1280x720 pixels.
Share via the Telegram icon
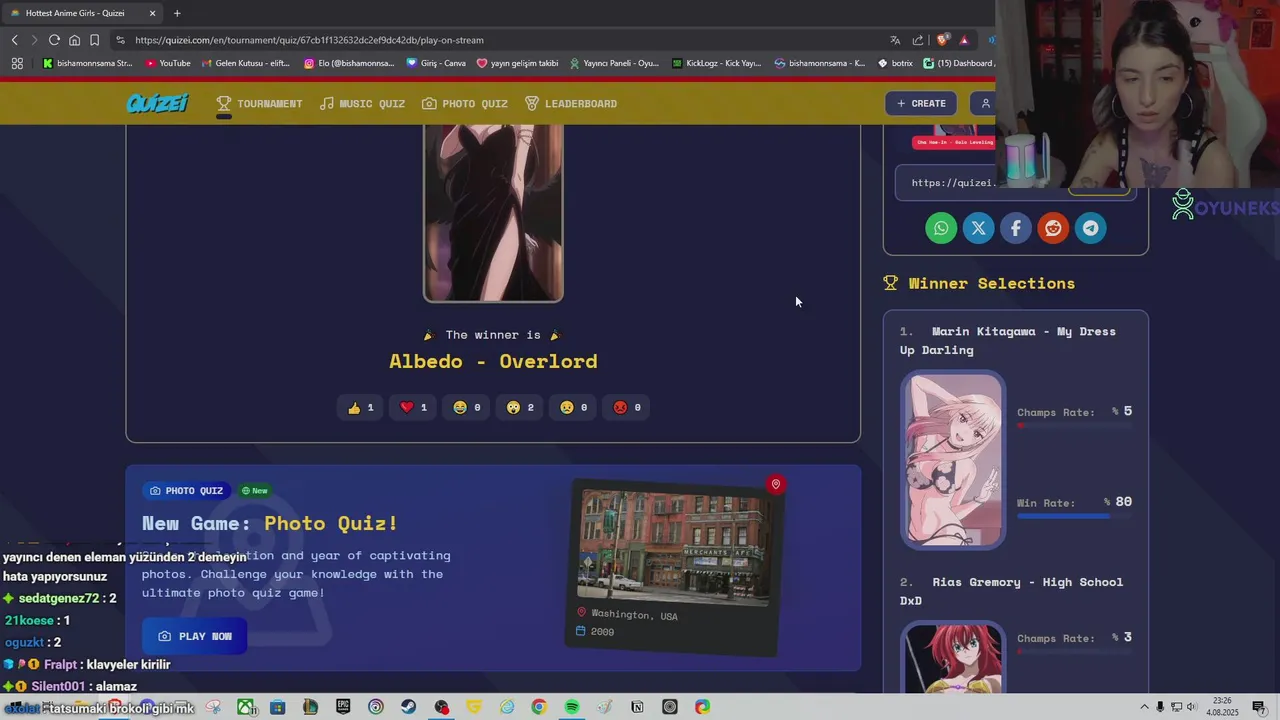[x=1090, y=228]
